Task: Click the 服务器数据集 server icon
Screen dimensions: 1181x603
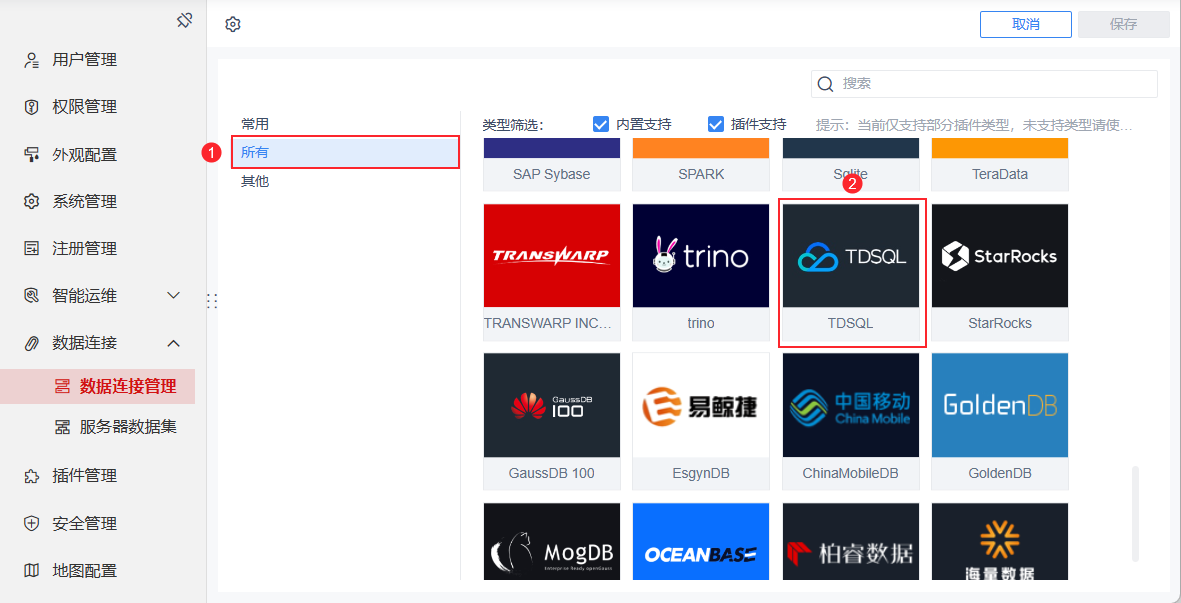Action: [63, 428]
